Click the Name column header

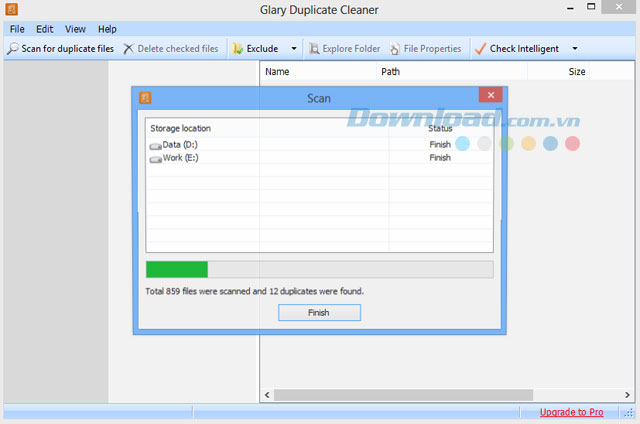(x=318, y=71)
